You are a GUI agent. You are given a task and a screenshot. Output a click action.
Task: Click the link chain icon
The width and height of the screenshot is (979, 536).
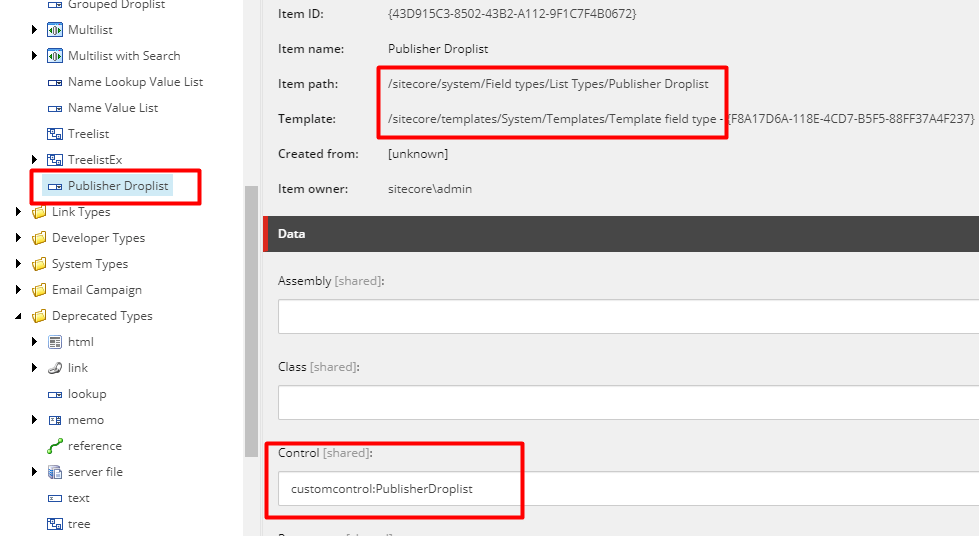(x=55, y=368)
